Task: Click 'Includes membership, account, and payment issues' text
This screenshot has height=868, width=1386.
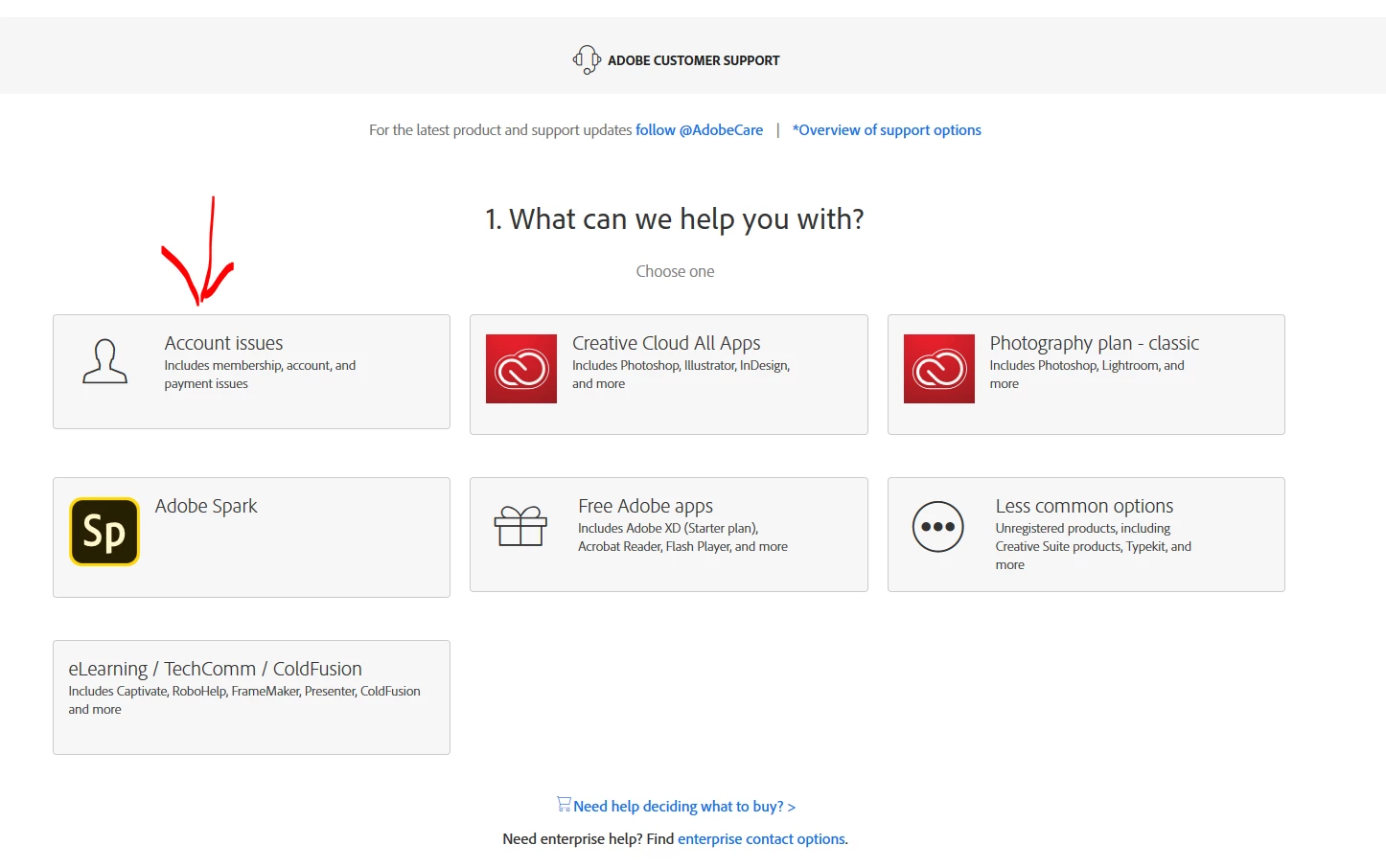Action: 260,375
